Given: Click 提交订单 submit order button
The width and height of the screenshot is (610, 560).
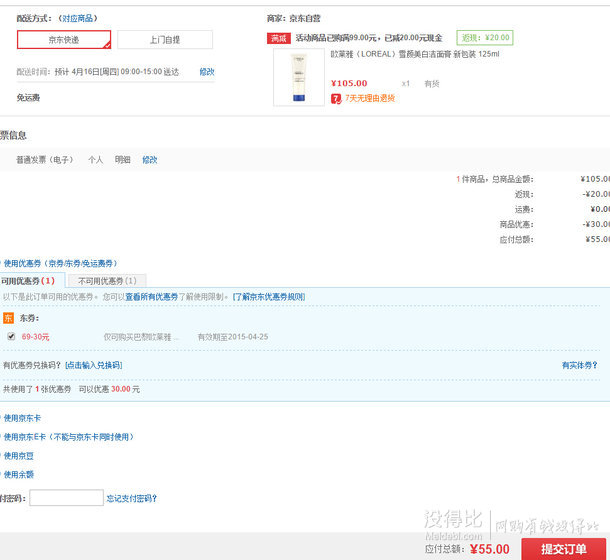Looking at the screenshot, I should pos(566,549).
